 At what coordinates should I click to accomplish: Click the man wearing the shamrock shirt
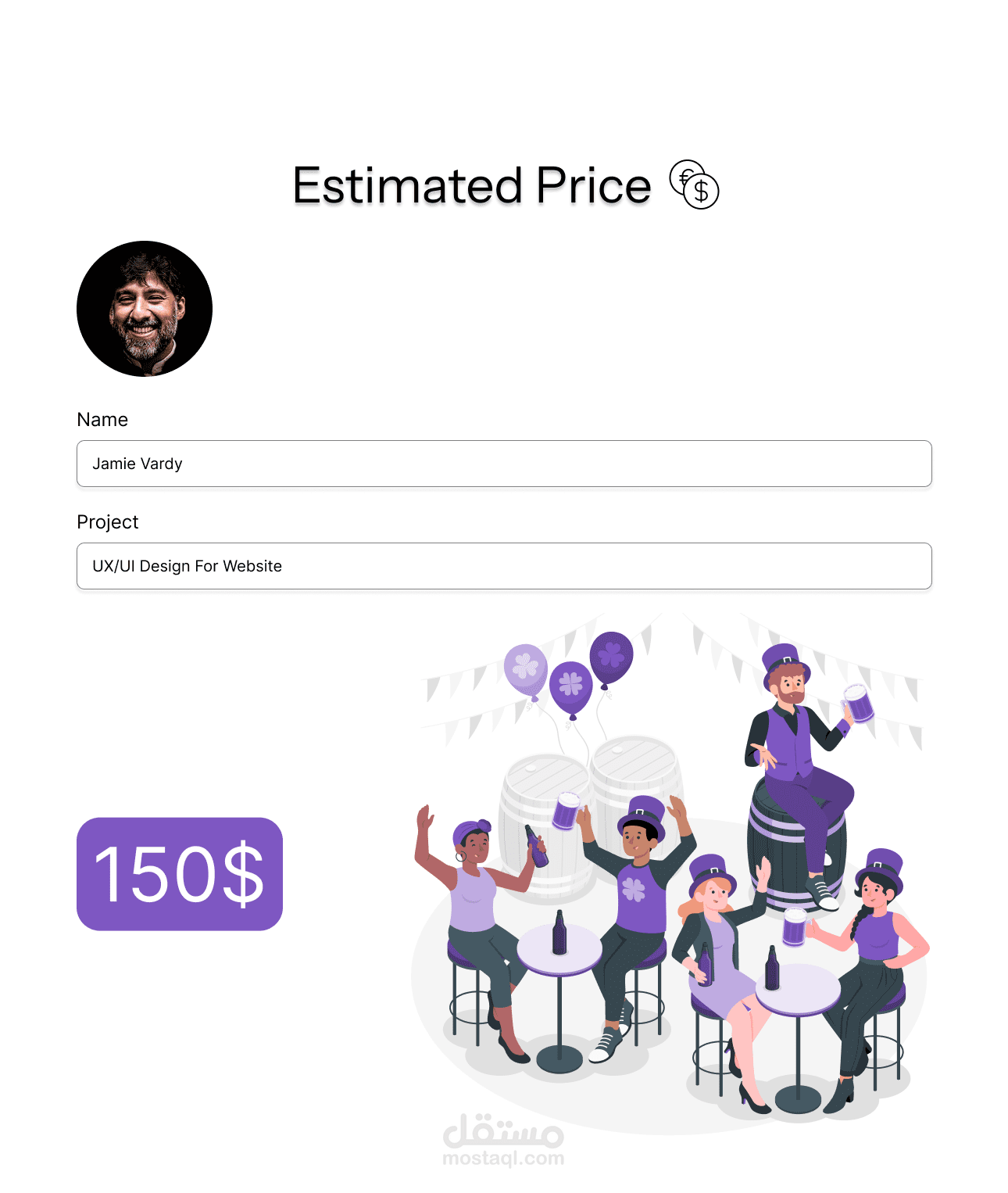pyautogui.click(x=637, y=899)
